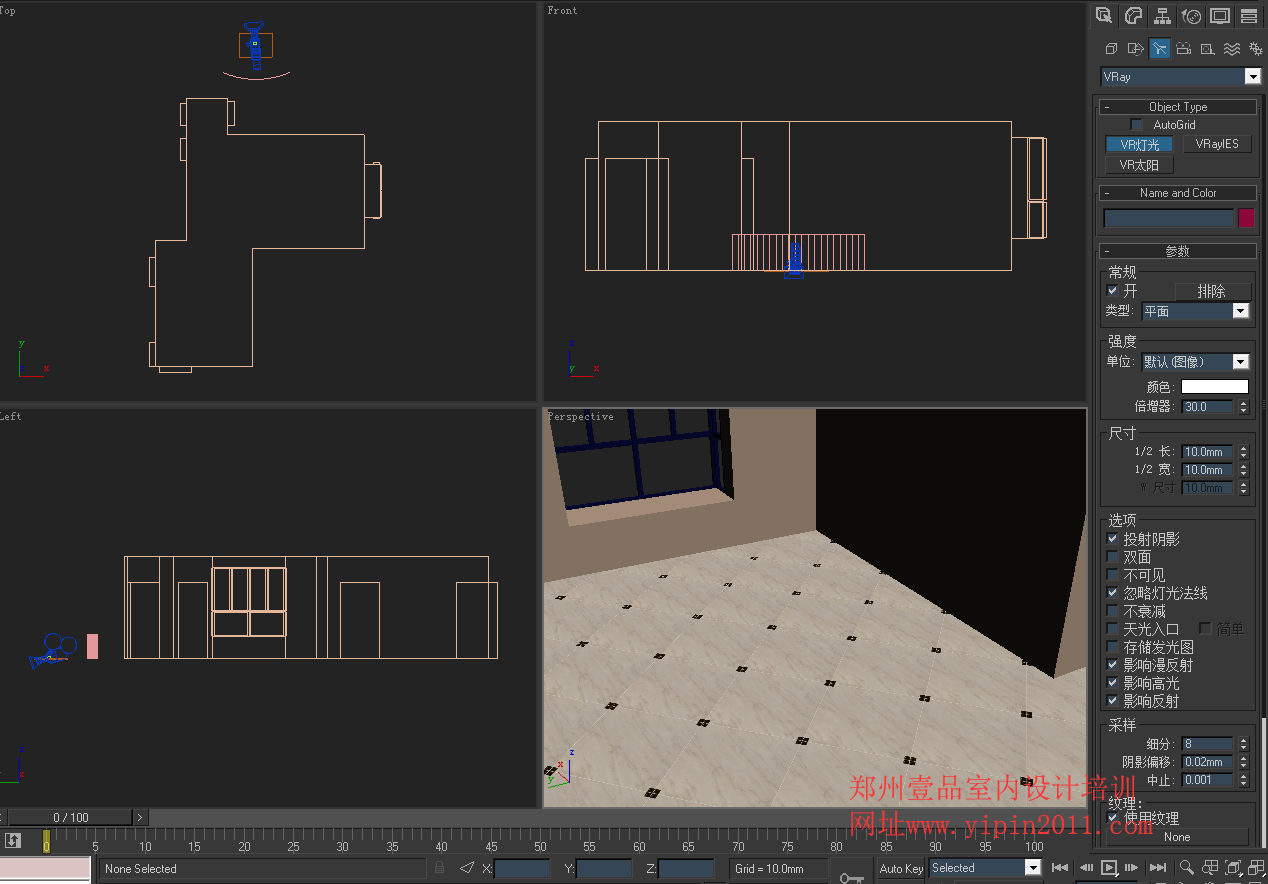Click the 倍增器 multiplier value field

tap(1207, 407)
